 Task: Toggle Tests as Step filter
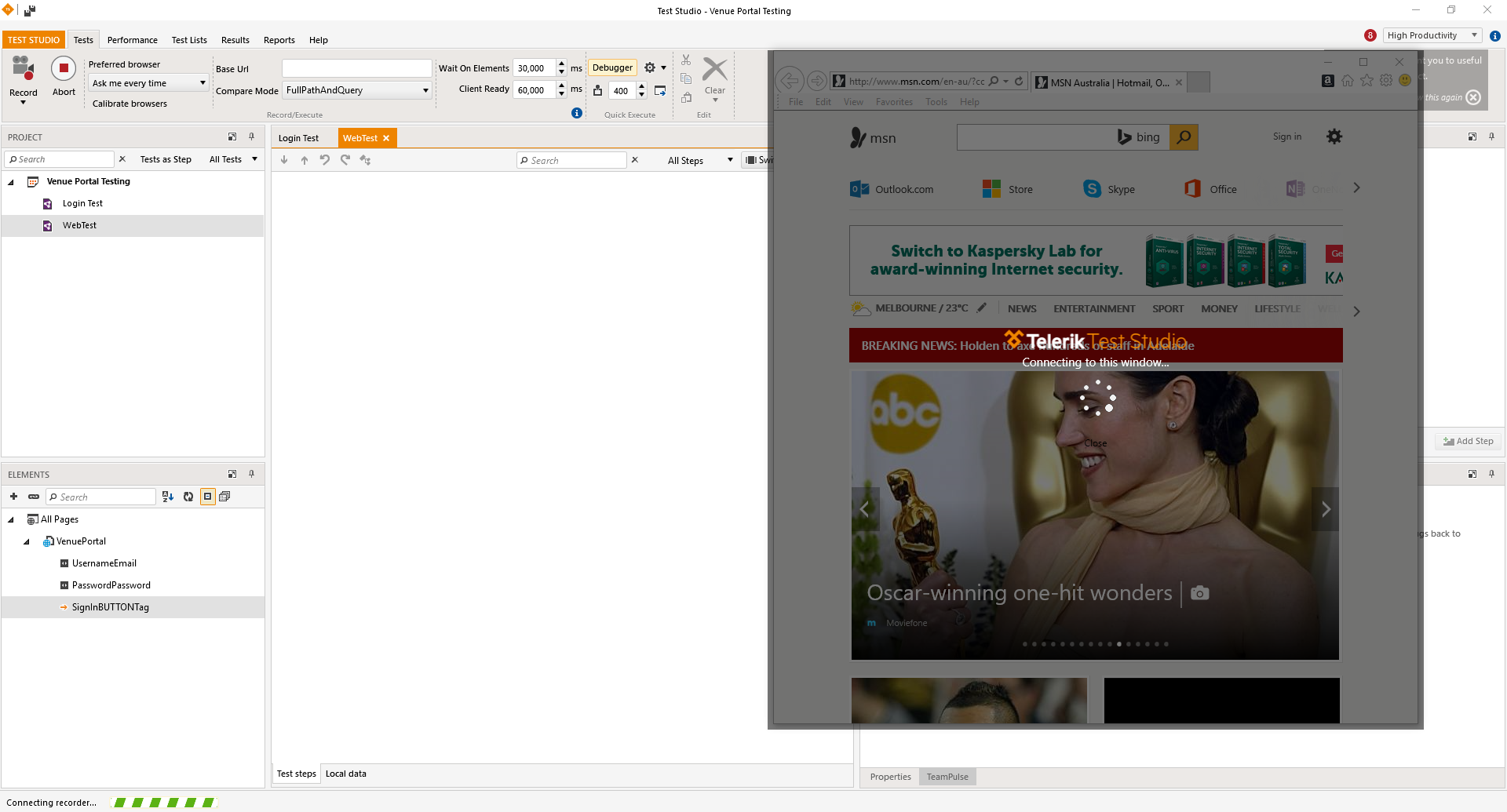tap(166, 159)
